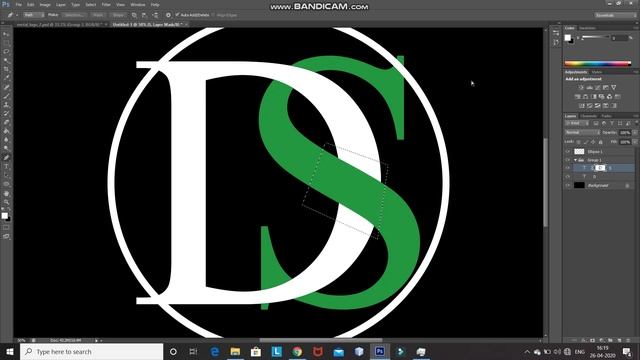Toggle lock transparent pixels
The image size is (640, 360).
click(x=578, y=142)
